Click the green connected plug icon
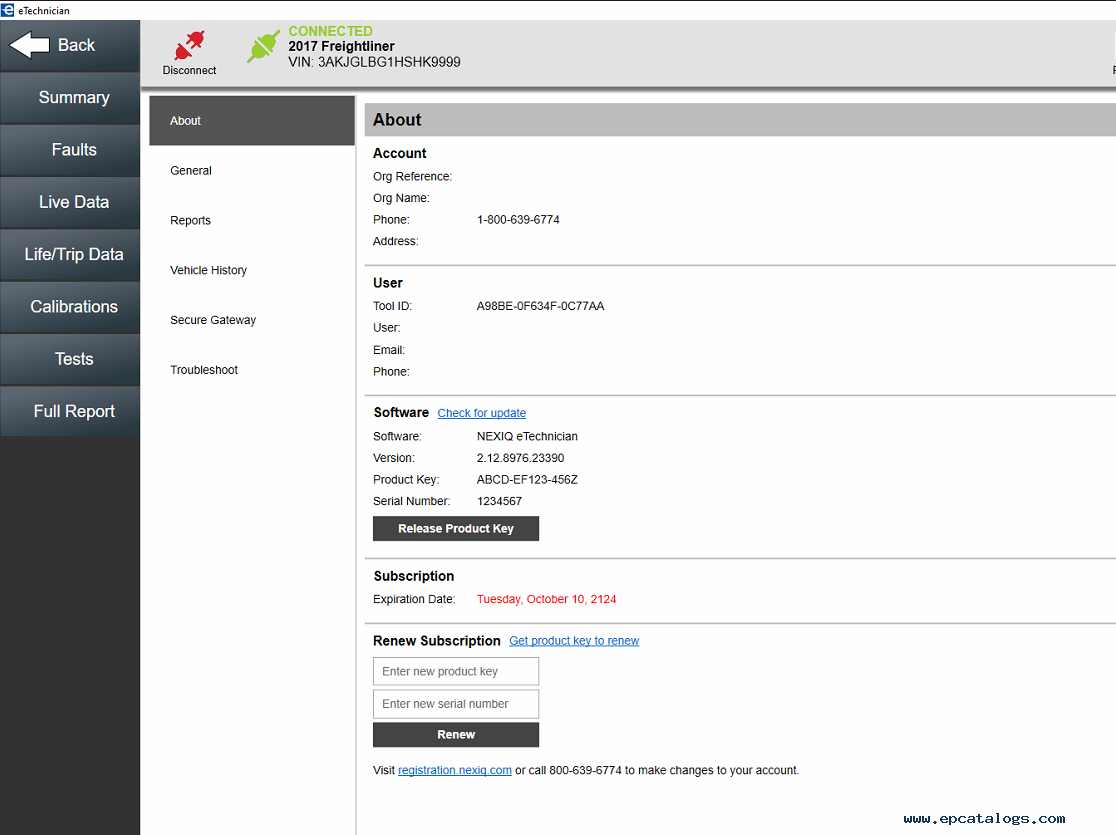This screenshot has height=835, width=1116. [263, 46]
